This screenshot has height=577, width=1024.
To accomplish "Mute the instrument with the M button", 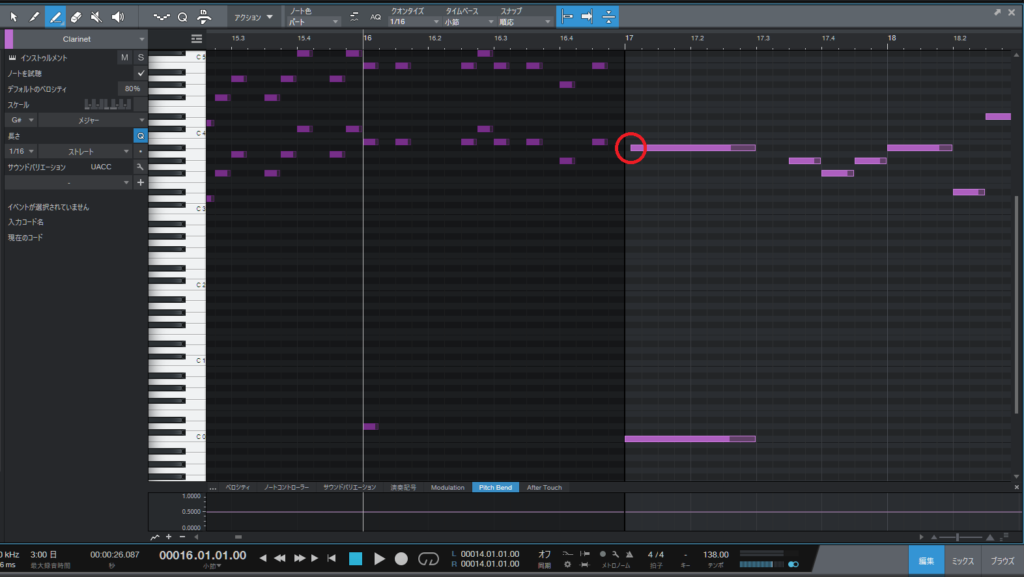I will (x=125, y=58).
